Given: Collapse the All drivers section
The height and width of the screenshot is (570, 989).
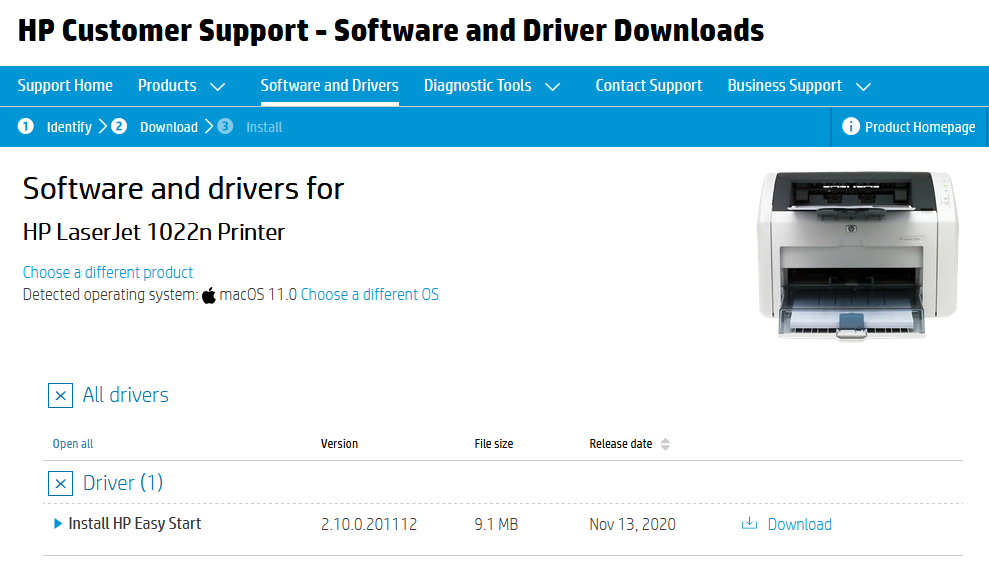Looking at the screenshot, I should (61, 395).
